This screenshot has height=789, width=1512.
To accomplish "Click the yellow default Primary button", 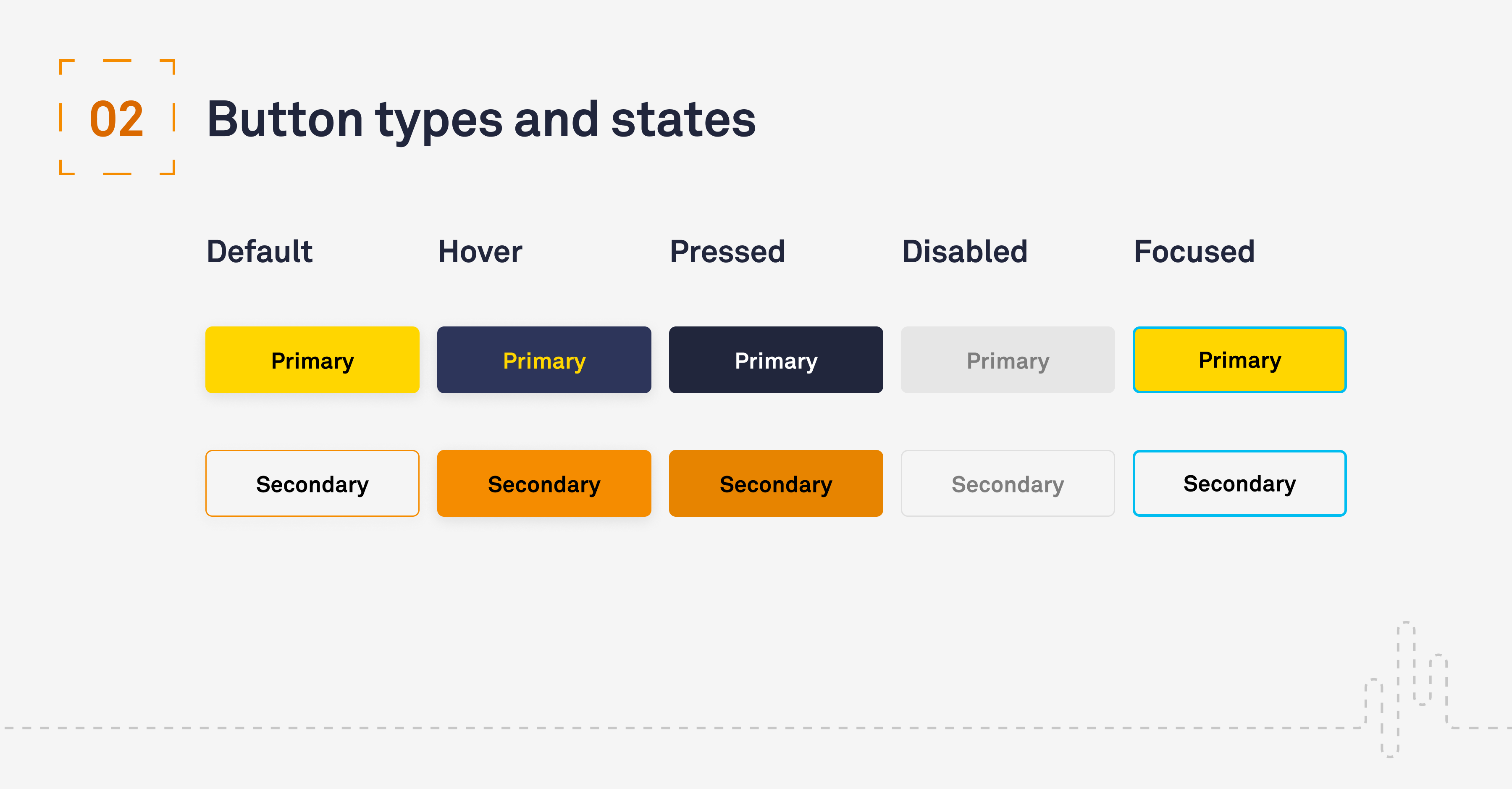I will tap(312, 360).
